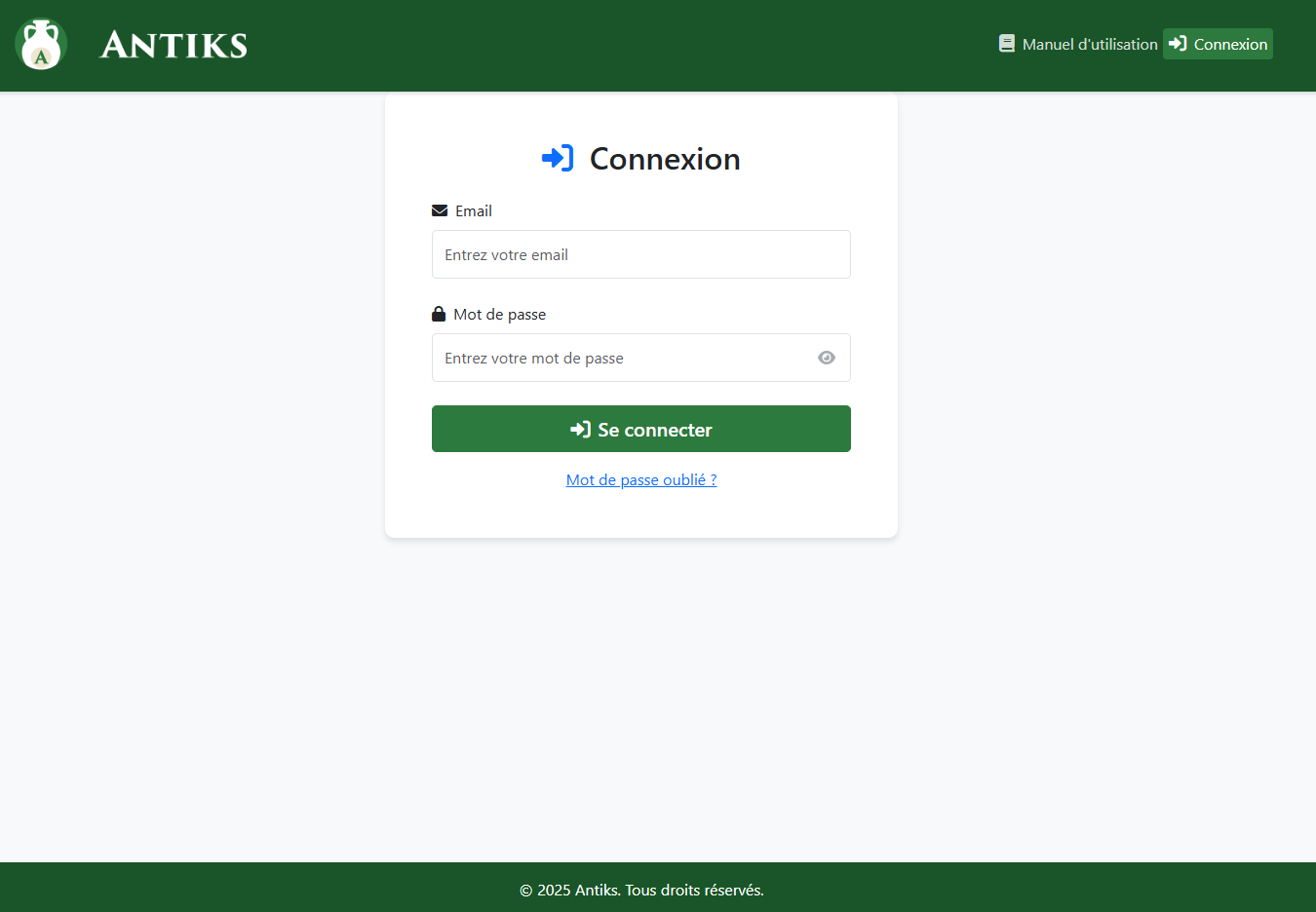Open the Manuel d'utilisation menu item
1316x912 pixels.
coord(1089,44)
